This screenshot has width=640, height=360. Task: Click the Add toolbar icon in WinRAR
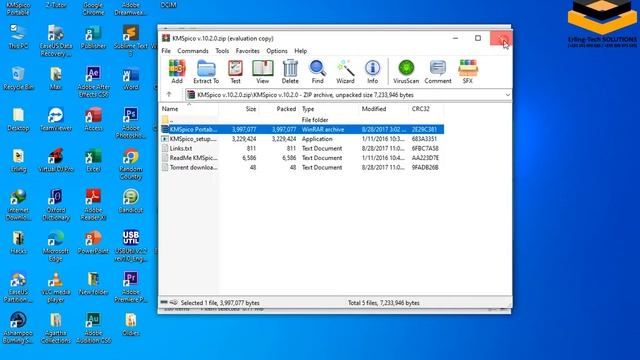(x=177, y=71)
